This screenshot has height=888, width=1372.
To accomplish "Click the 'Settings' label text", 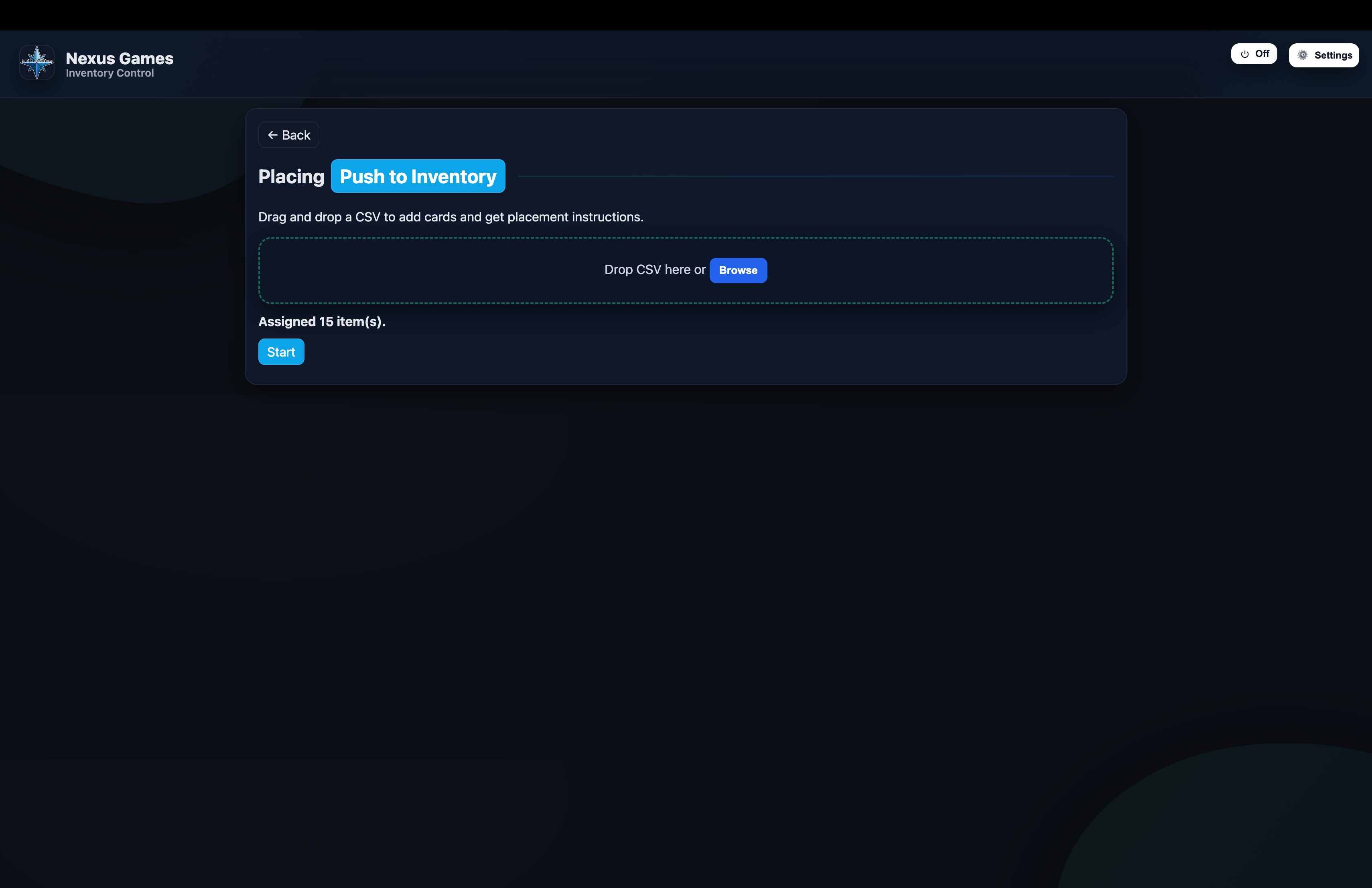I will pos(1333,55).
